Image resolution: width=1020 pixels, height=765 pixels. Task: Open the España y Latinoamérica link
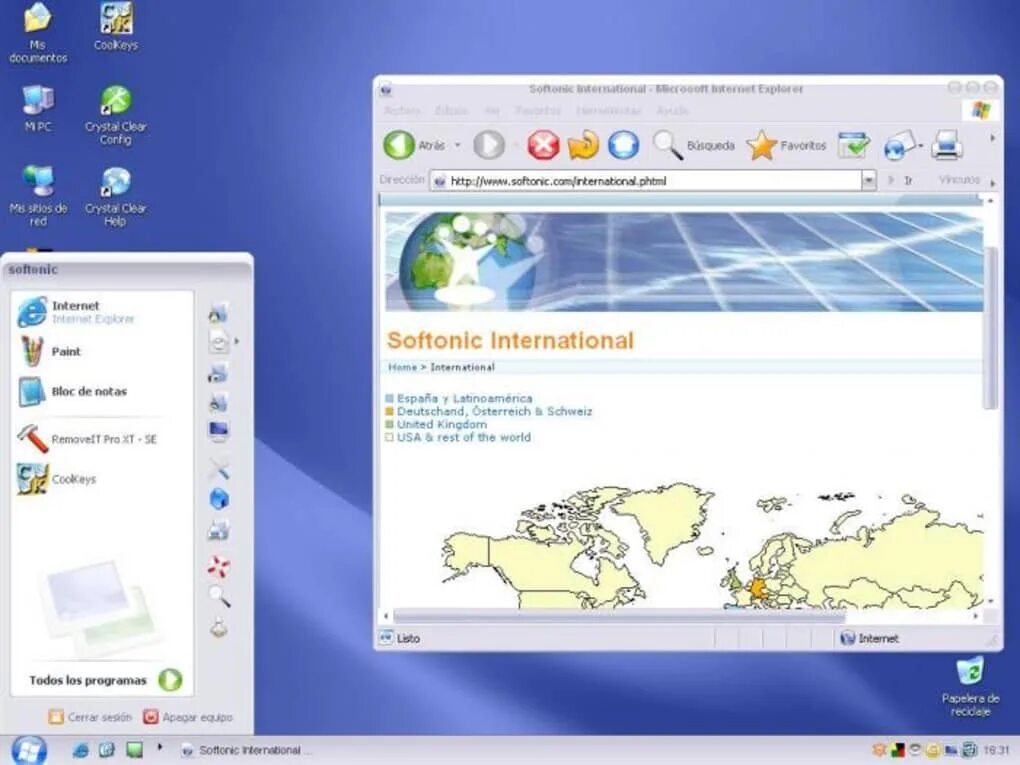pos(464,398)
